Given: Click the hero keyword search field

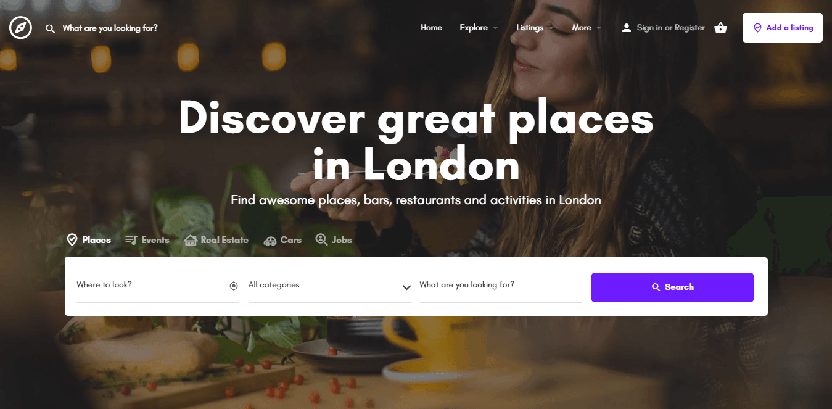Looking at the screenshot, I should pyautogui.click(x=500, y=286).
